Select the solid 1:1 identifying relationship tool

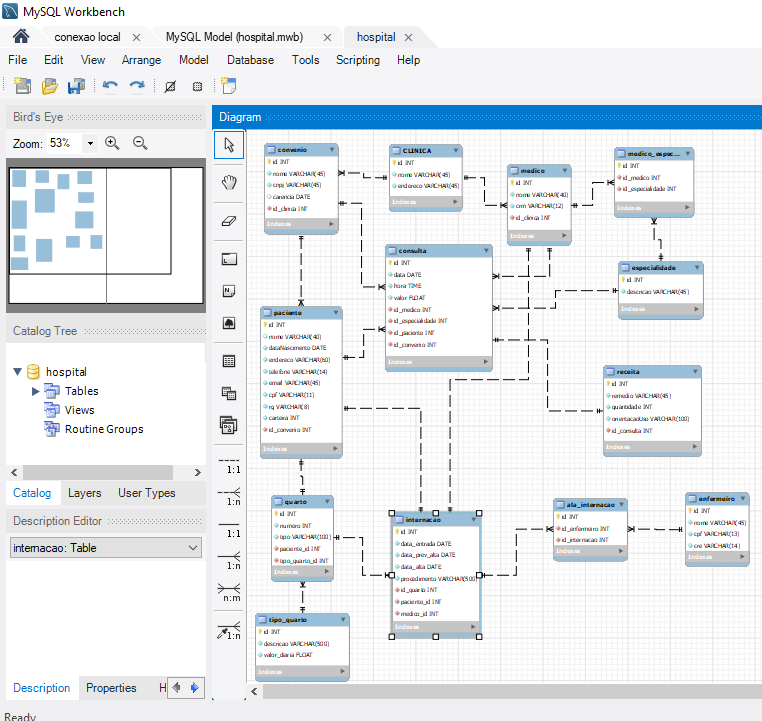pyautogui.click(x=229, y=530)
